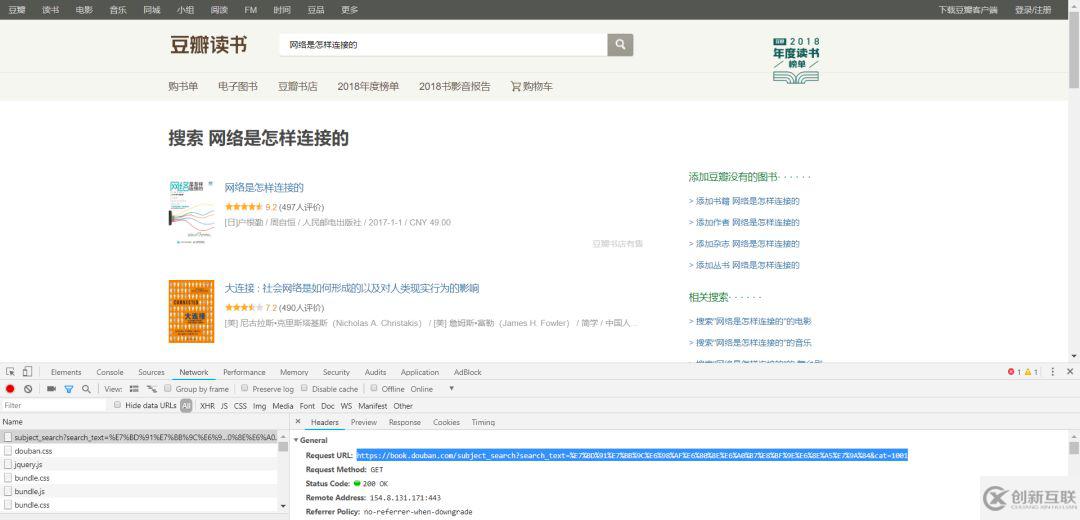Switch to the Preview tab
Screen dimensions: 1080x520
(x=364, y=422)
